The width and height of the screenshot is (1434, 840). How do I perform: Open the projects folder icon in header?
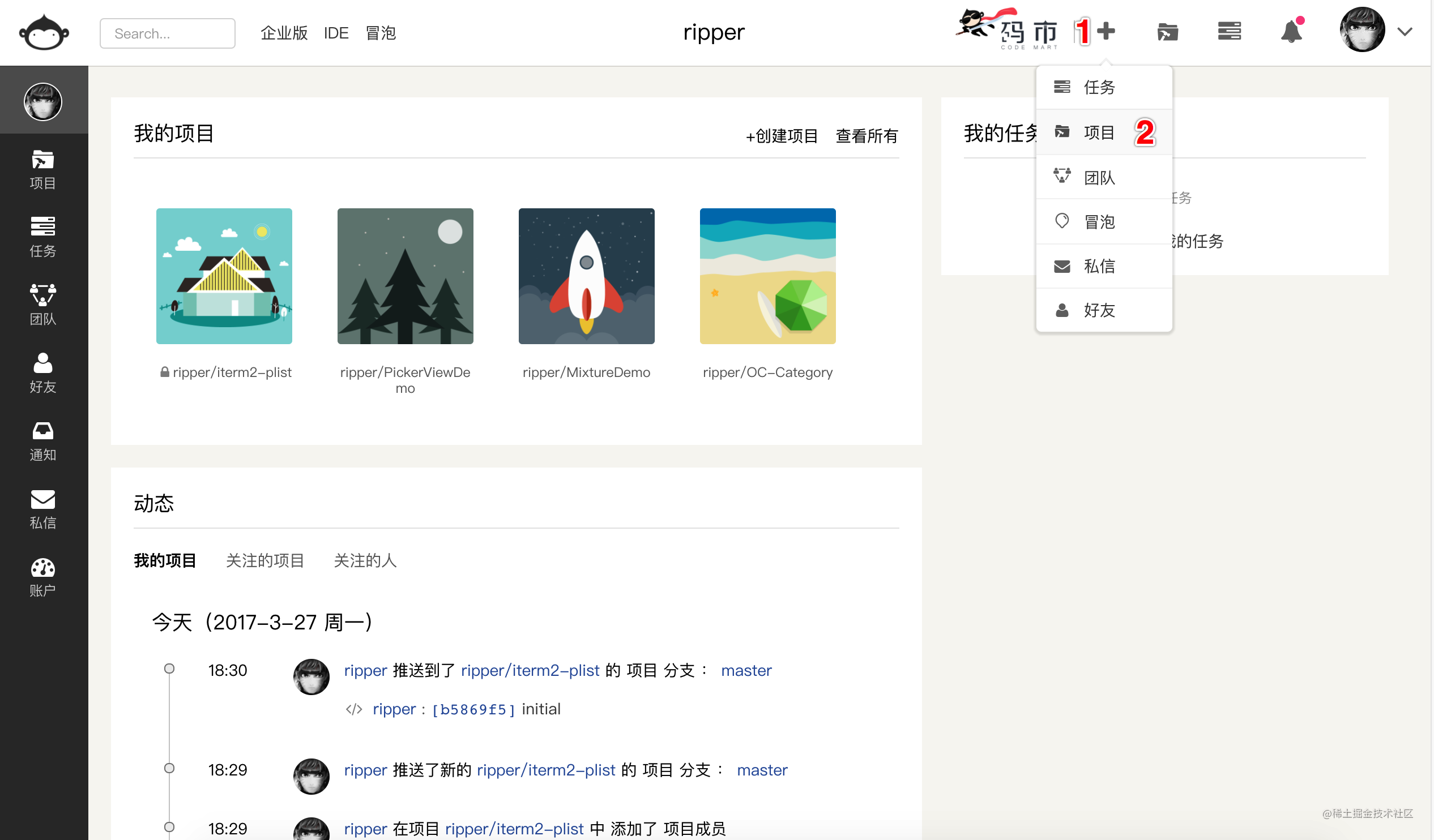click(1168, 32)
